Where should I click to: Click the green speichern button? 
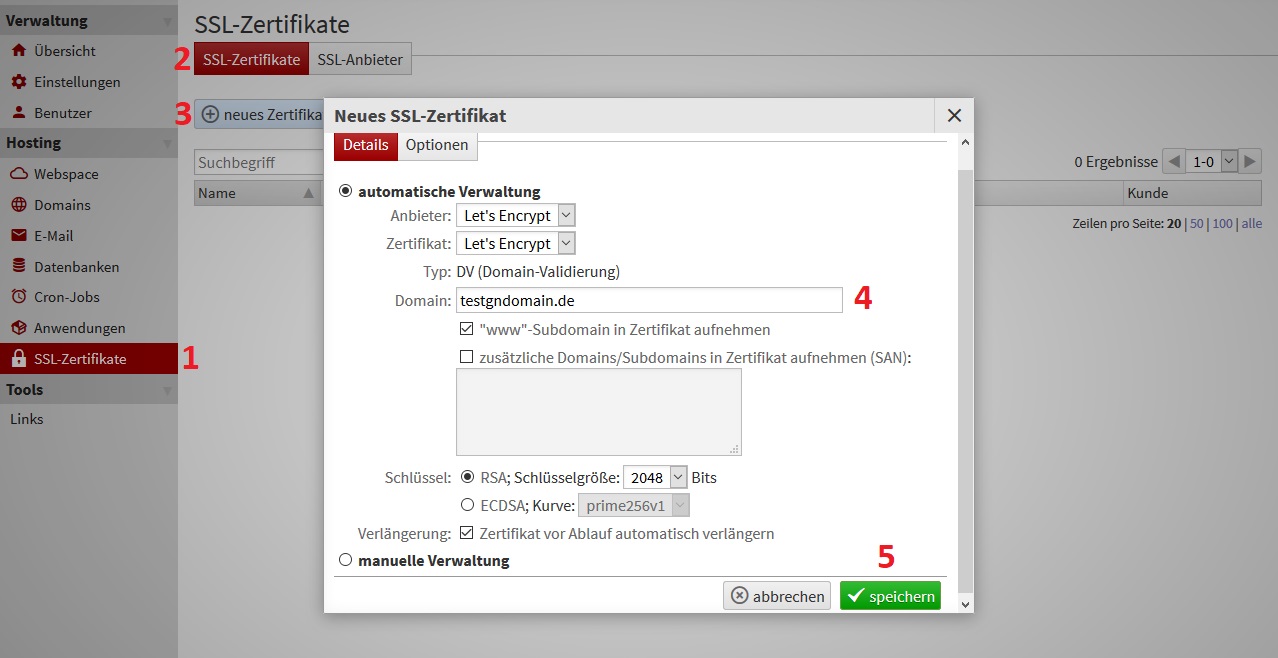890,597
